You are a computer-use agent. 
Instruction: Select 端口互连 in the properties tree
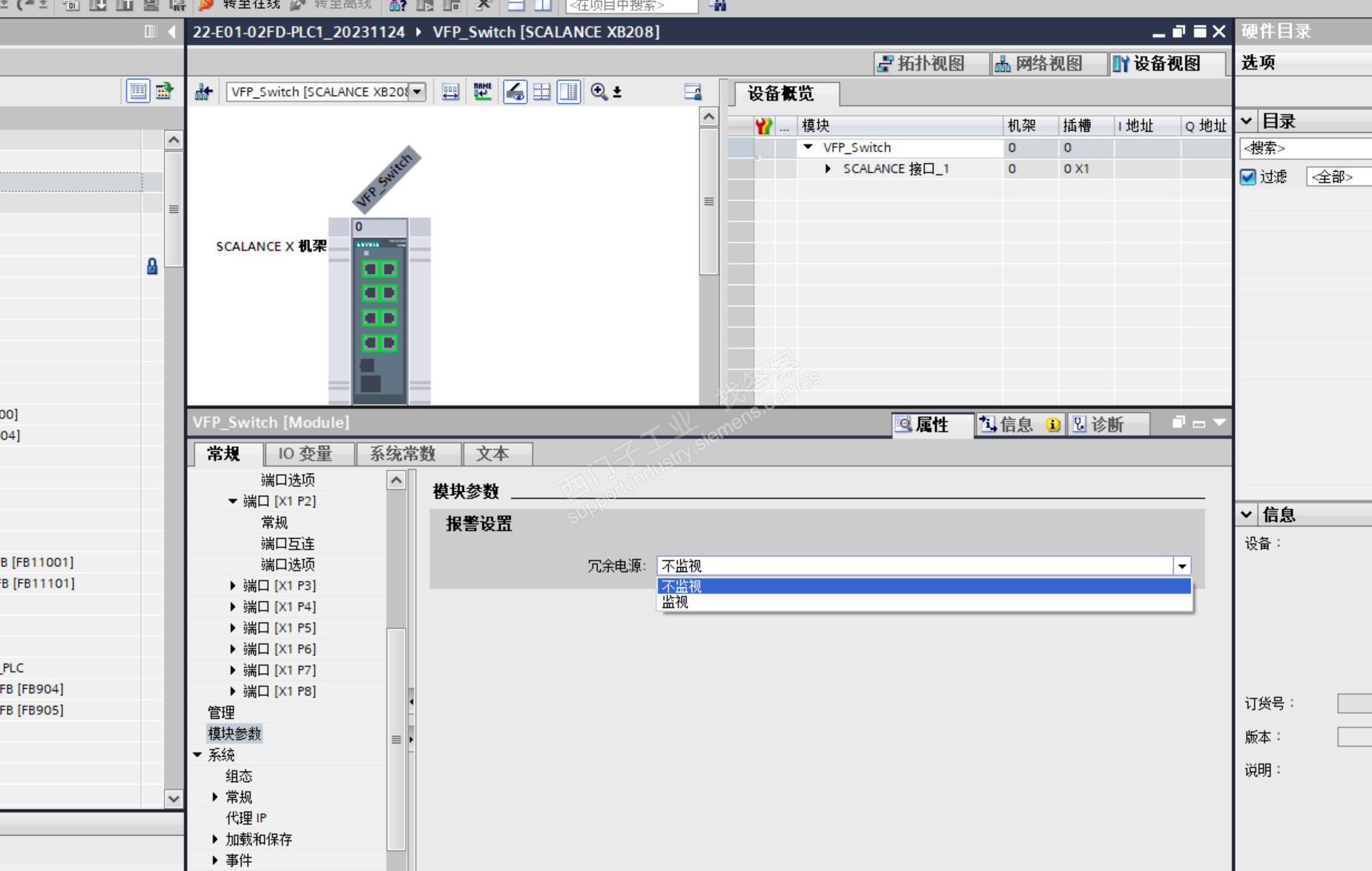coord(288,543)
